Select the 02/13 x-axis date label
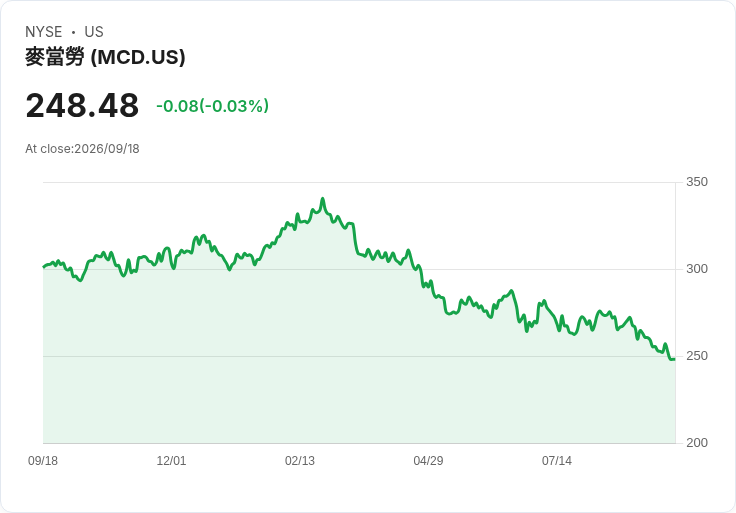Viewport: 736px width, 513px height. pos(300,461)
